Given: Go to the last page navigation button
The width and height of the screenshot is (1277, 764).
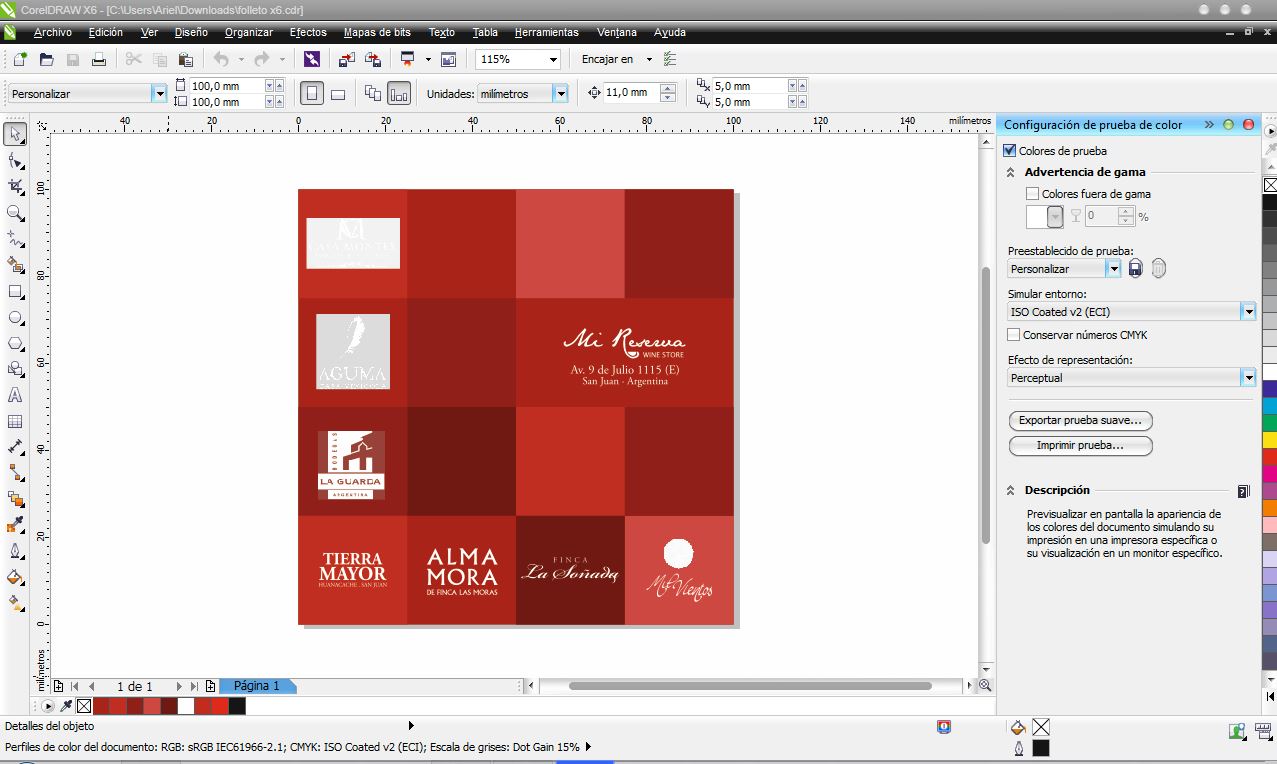Looking at the screenshot, I should pos(193,686).
